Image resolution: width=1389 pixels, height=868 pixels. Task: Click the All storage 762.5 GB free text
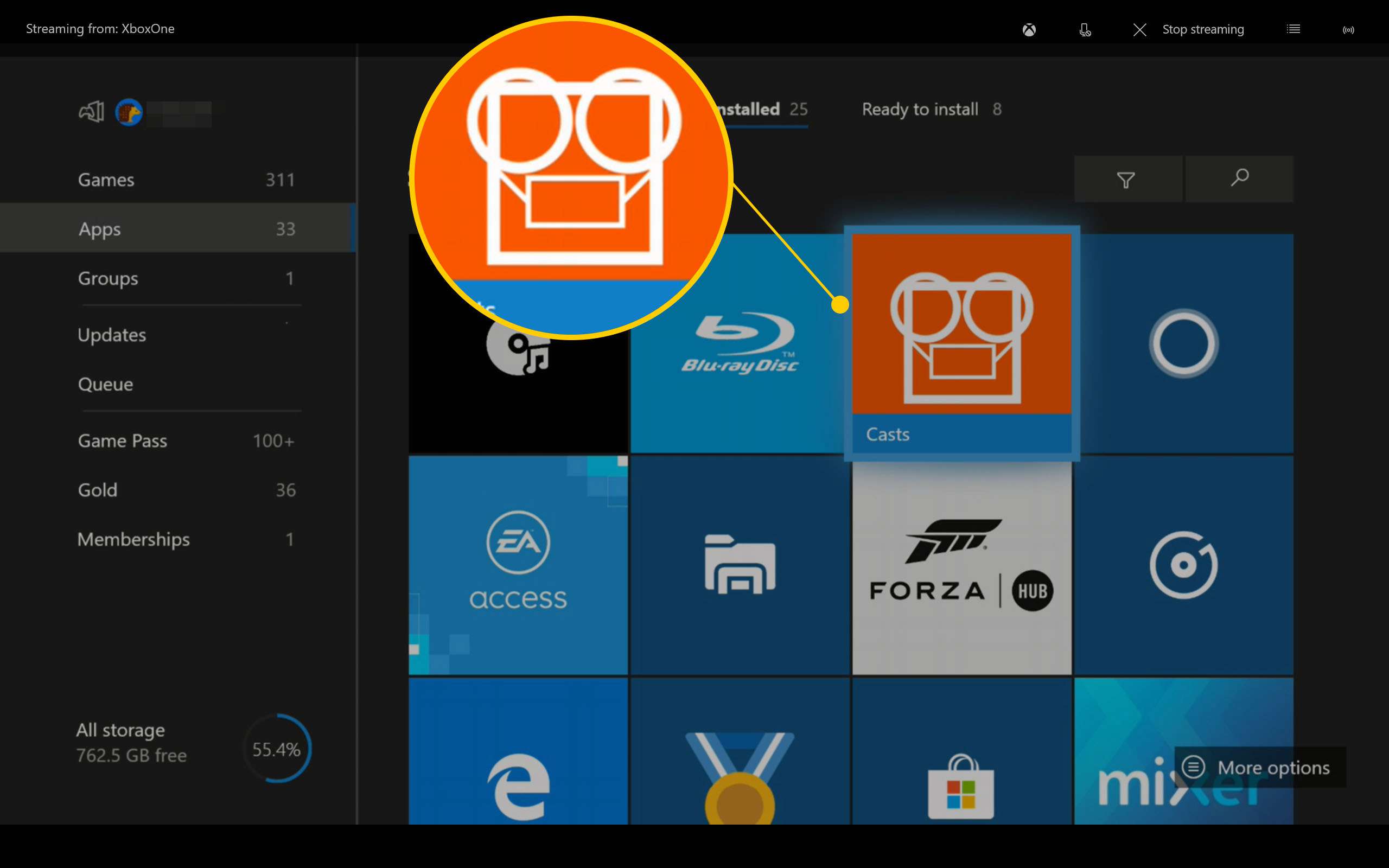[131, 743]
